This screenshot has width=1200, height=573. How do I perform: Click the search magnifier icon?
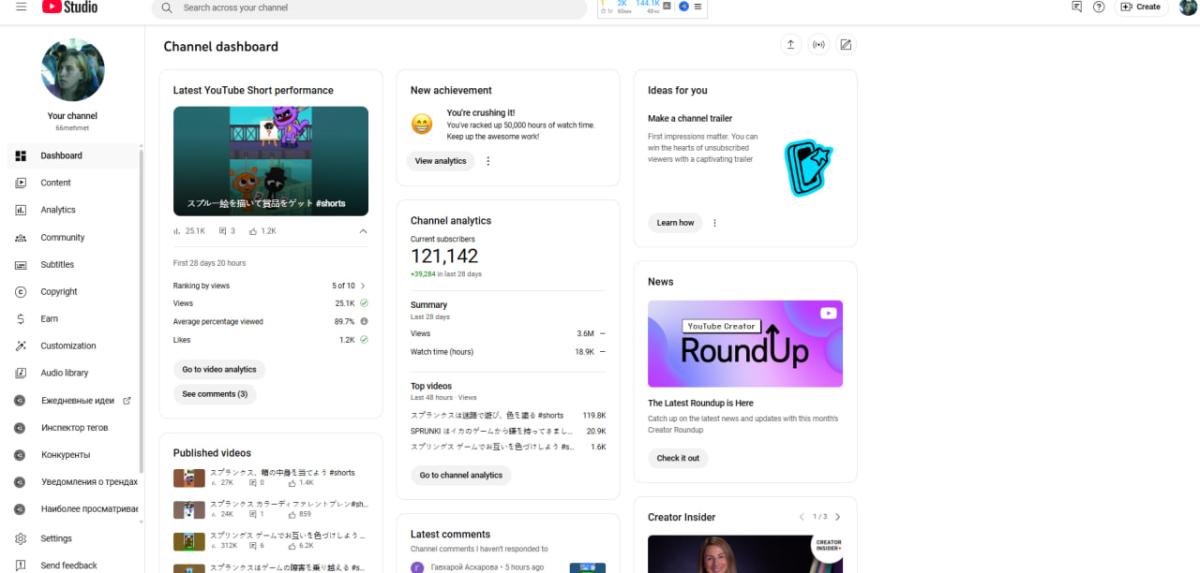pos(167,7)
